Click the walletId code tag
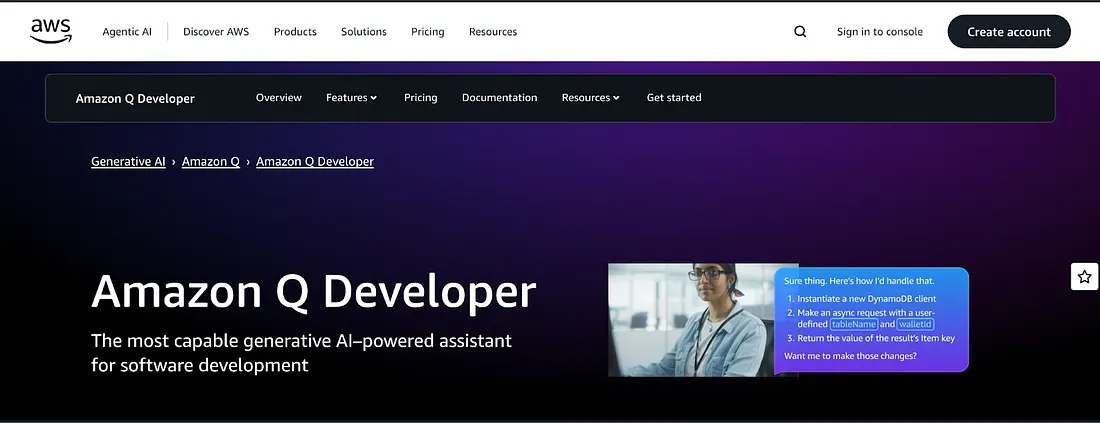Image resolution: width=1100 pixels, height=423 pixels. click(x=915, y=324)
